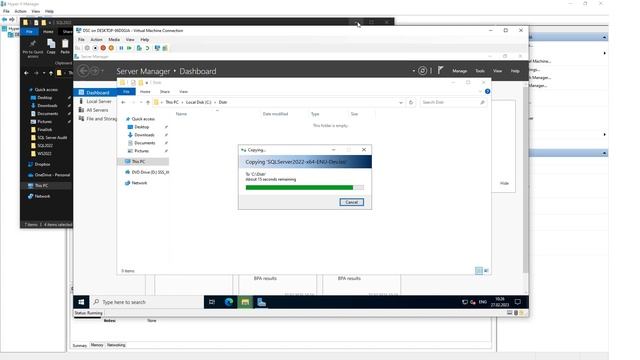Click the Server Manager back arrow

(x=83, y=71)
